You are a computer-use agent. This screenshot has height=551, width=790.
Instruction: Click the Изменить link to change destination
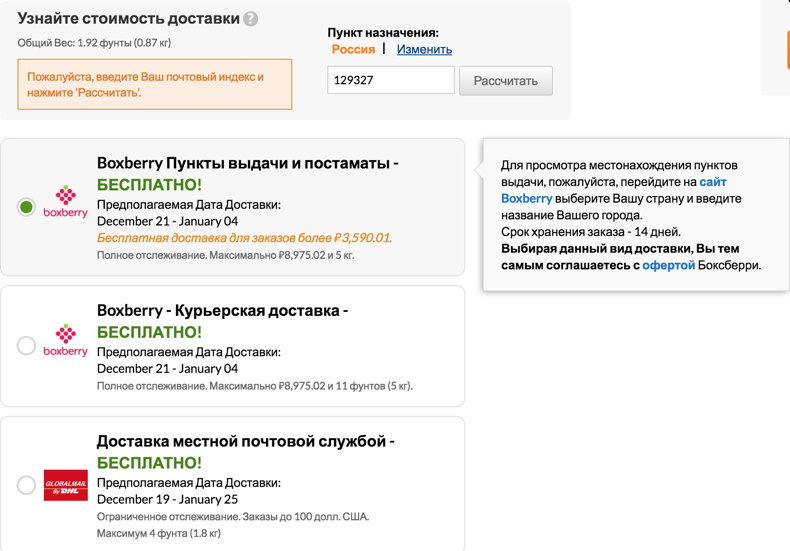[x=424, y=49]
